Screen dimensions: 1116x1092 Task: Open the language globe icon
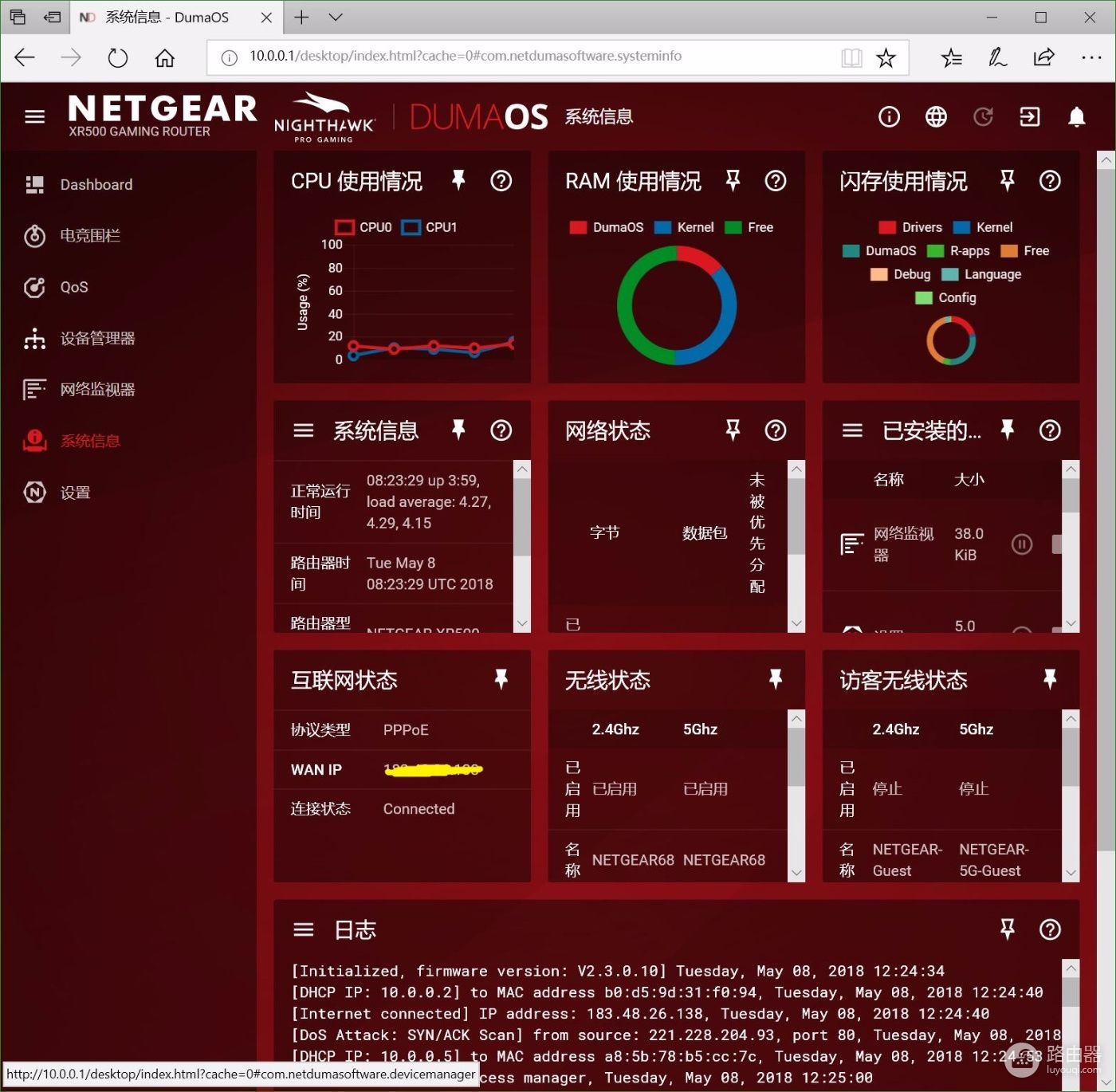coord(936,117)
